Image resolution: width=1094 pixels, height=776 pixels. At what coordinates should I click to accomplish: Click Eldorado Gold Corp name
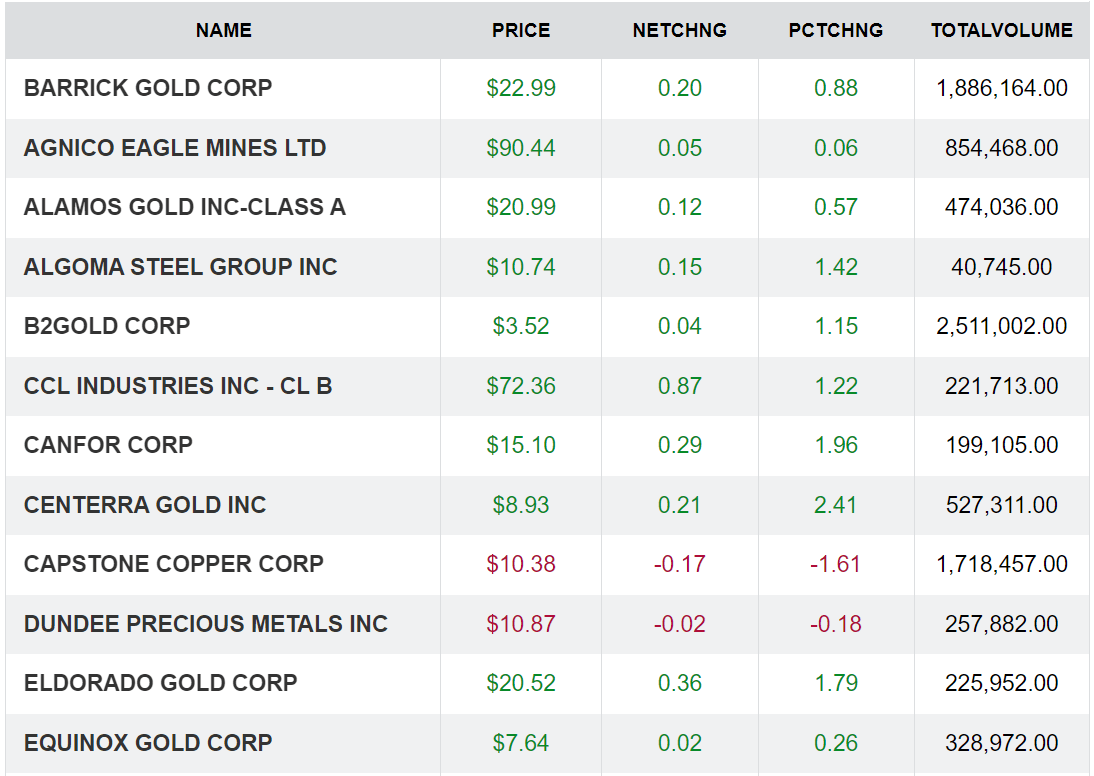(x=161, y=683)
